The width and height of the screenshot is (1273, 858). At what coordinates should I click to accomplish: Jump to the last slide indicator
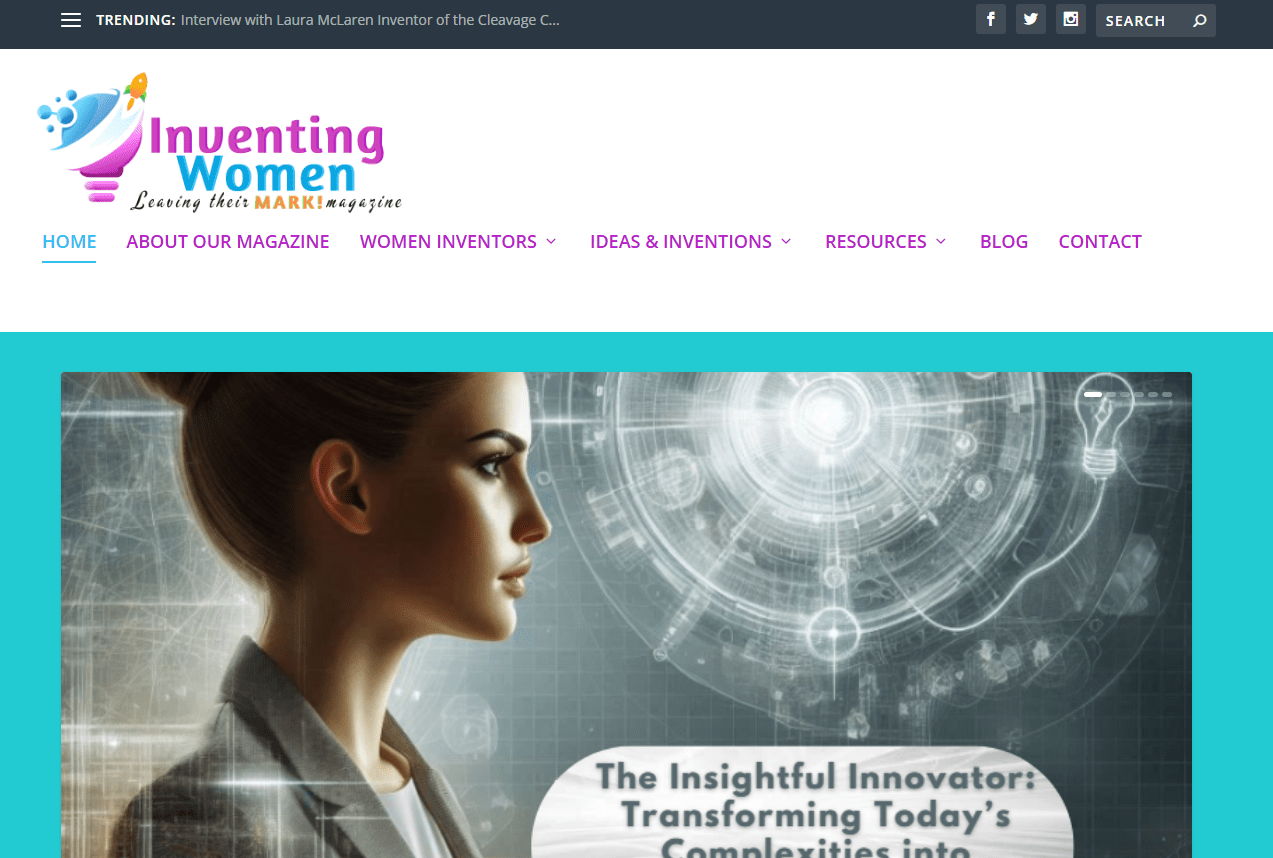(1167, 395)
